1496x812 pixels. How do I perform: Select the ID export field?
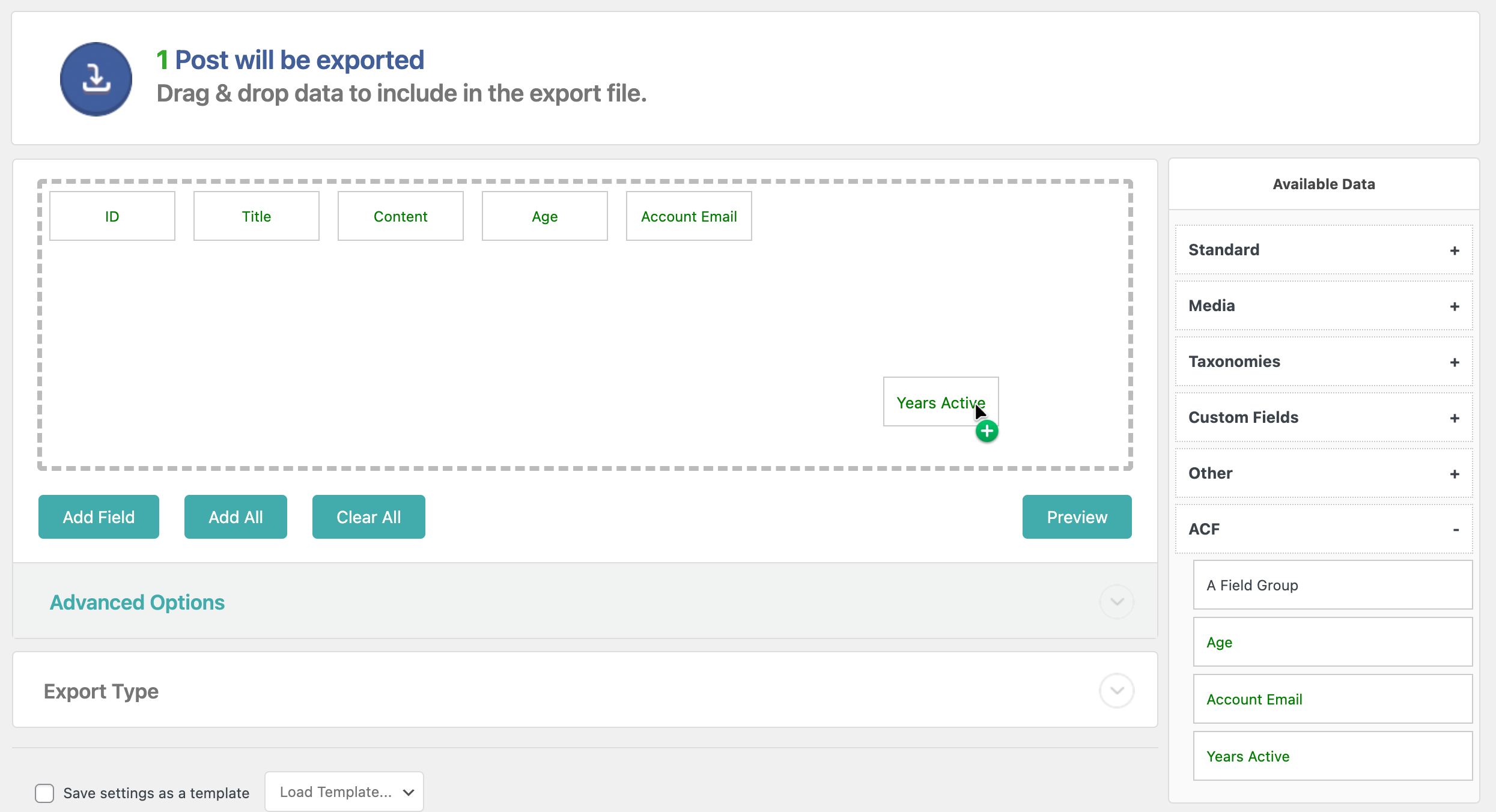(112, 216)
